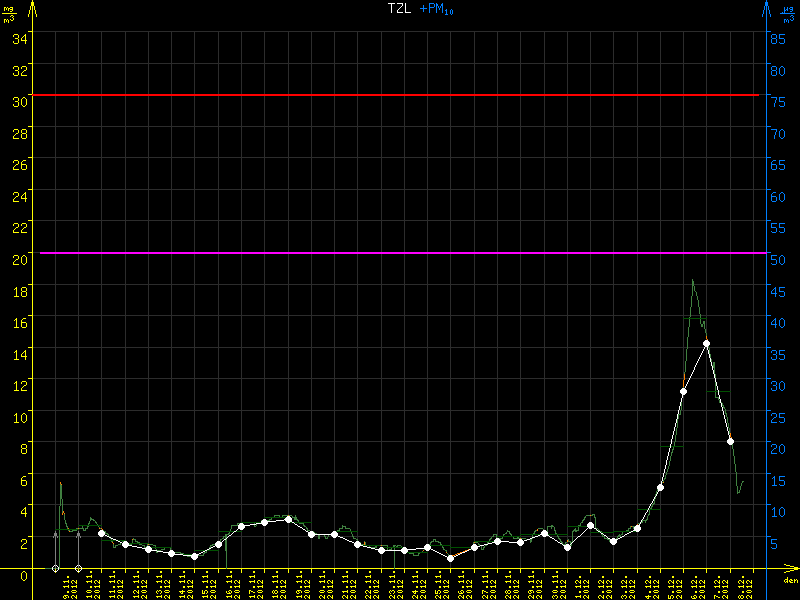
Task: Select the peak white data point on 6.12.2012
Action: (706, 343)
